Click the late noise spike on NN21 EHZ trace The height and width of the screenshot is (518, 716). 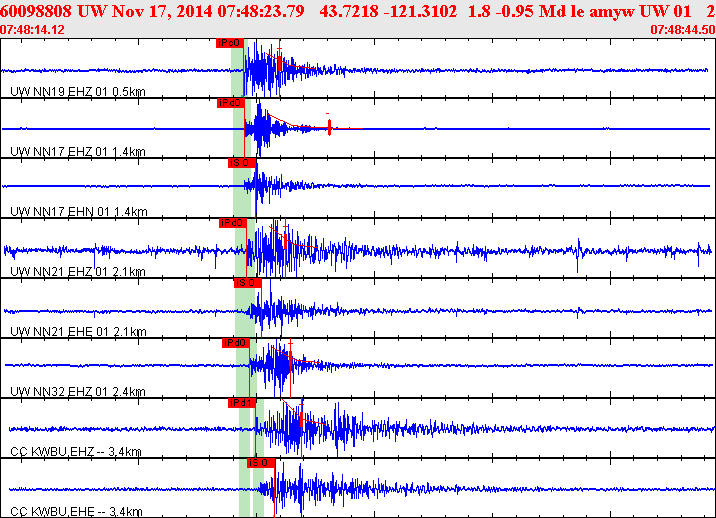coord(578,255)
